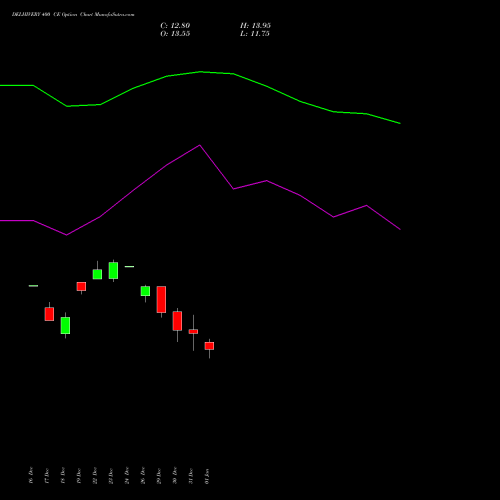Viewport: 500px width, 500px height.
Task: Click the green candle for 26 Dec
Action: [145, 291]
